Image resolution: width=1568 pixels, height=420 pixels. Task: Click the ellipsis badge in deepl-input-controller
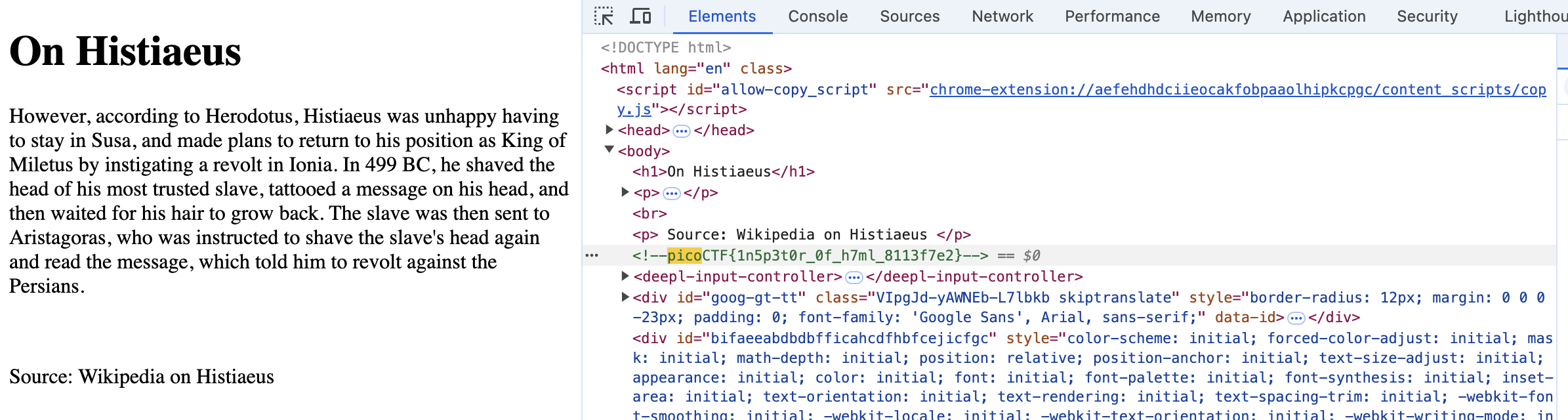point(854,277)
